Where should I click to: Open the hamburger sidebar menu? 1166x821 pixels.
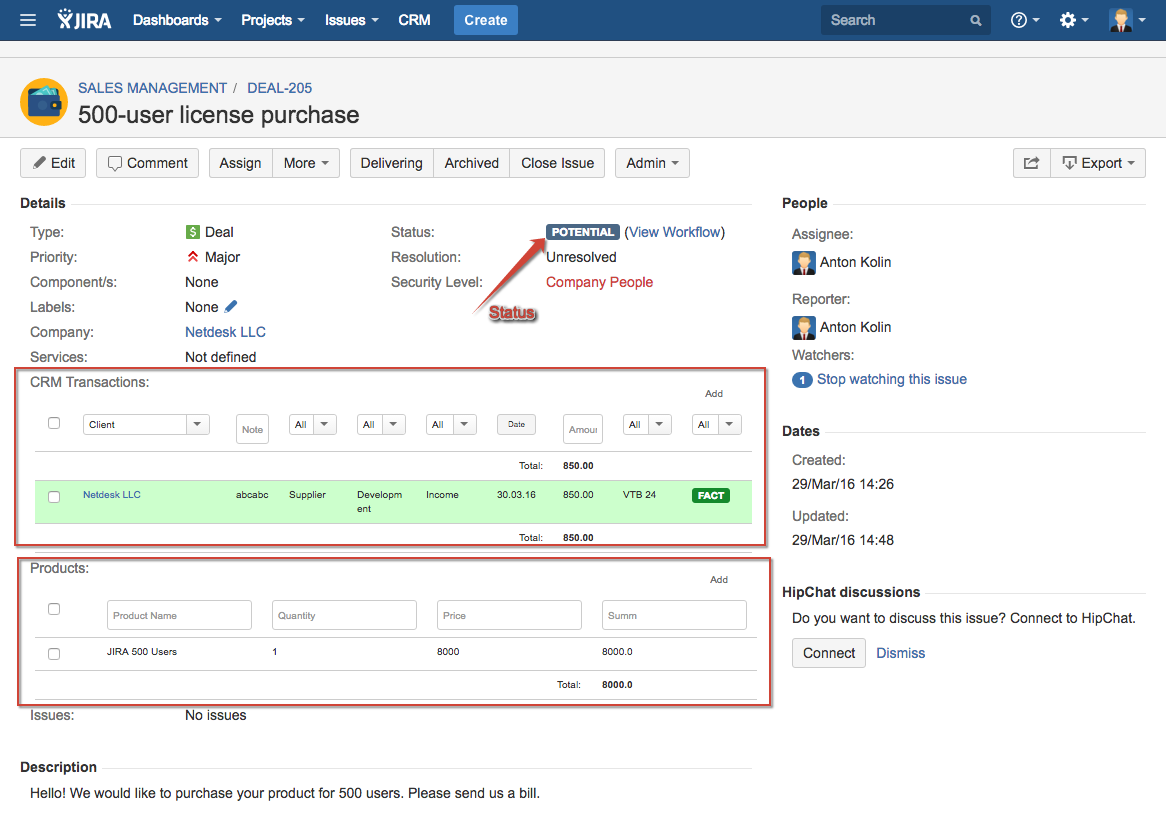click(x=28, y=20)
